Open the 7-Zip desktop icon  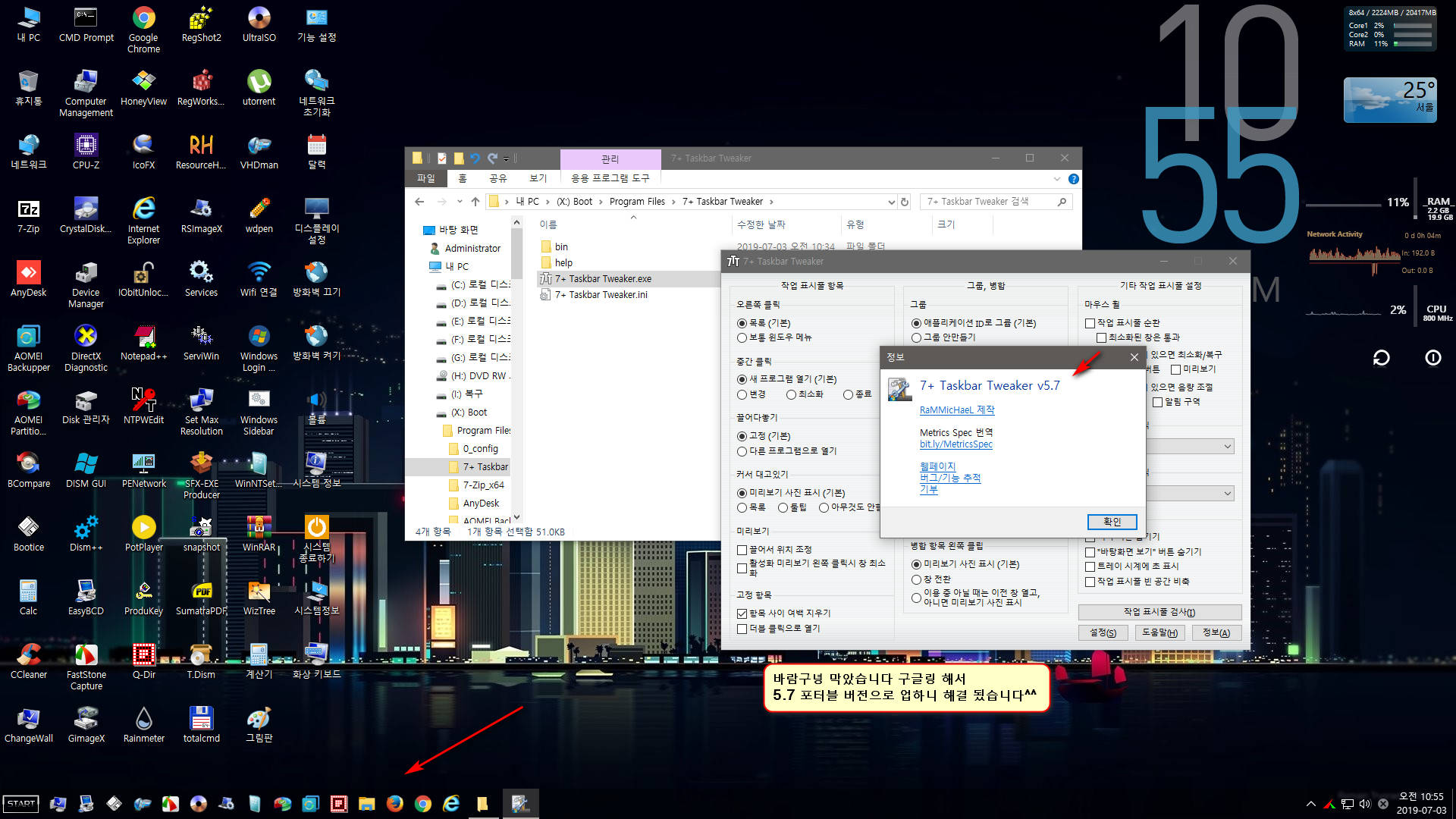point(28,216)
